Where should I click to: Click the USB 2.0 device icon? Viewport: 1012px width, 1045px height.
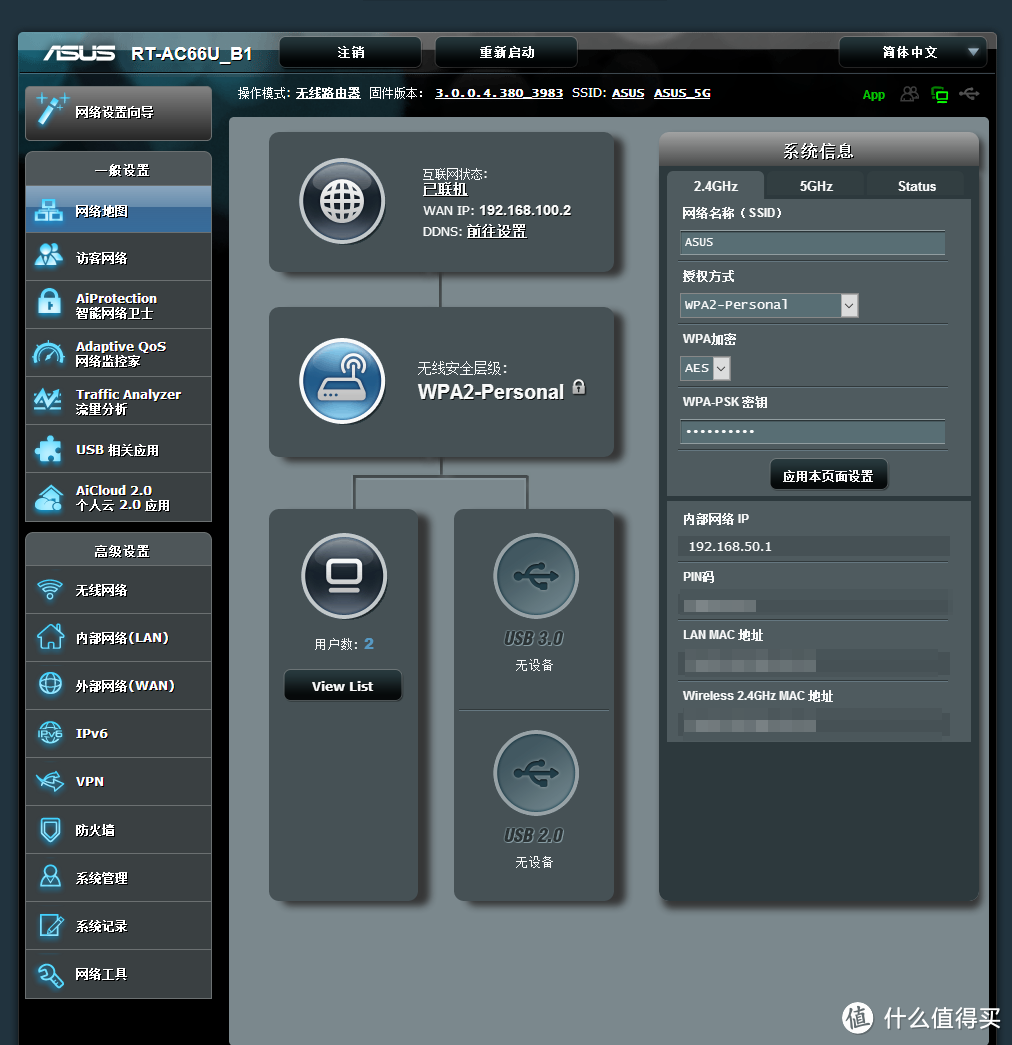click(535, 773)
